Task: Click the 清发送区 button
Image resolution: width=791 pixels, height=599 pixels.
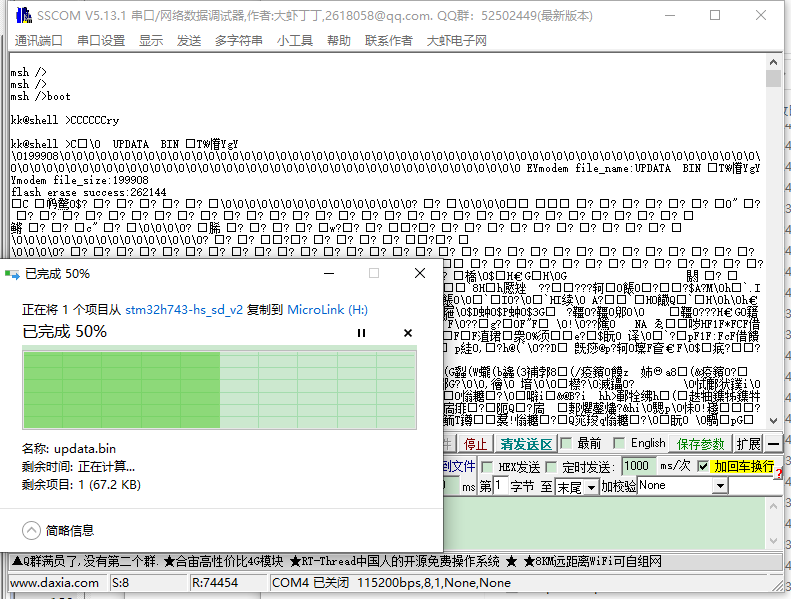Action: pyautogui.click(x=526, y=444)
